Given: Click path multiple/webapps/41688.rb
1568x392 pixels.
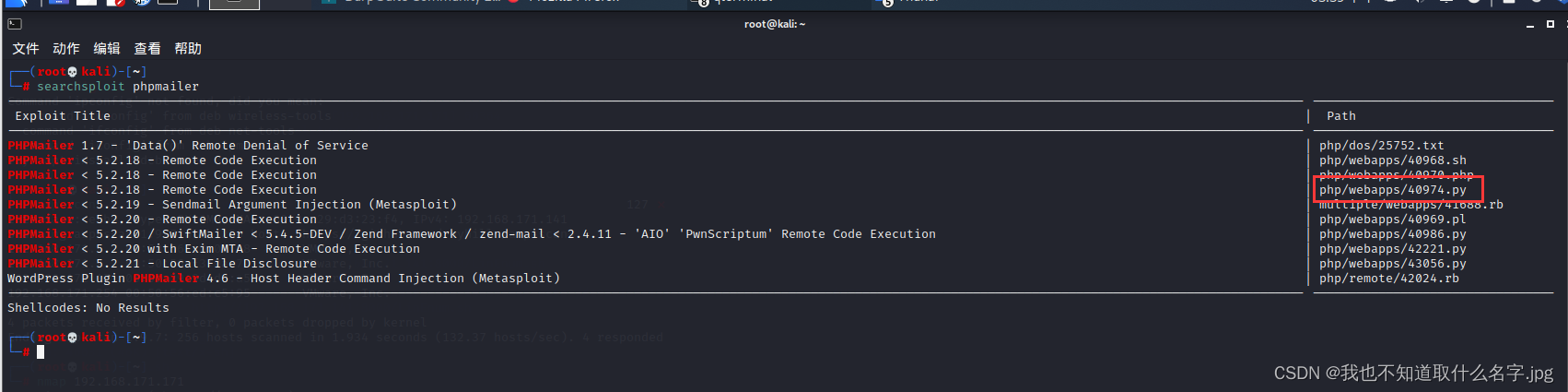Looking at the screenshot, I should click(1411, 205).
